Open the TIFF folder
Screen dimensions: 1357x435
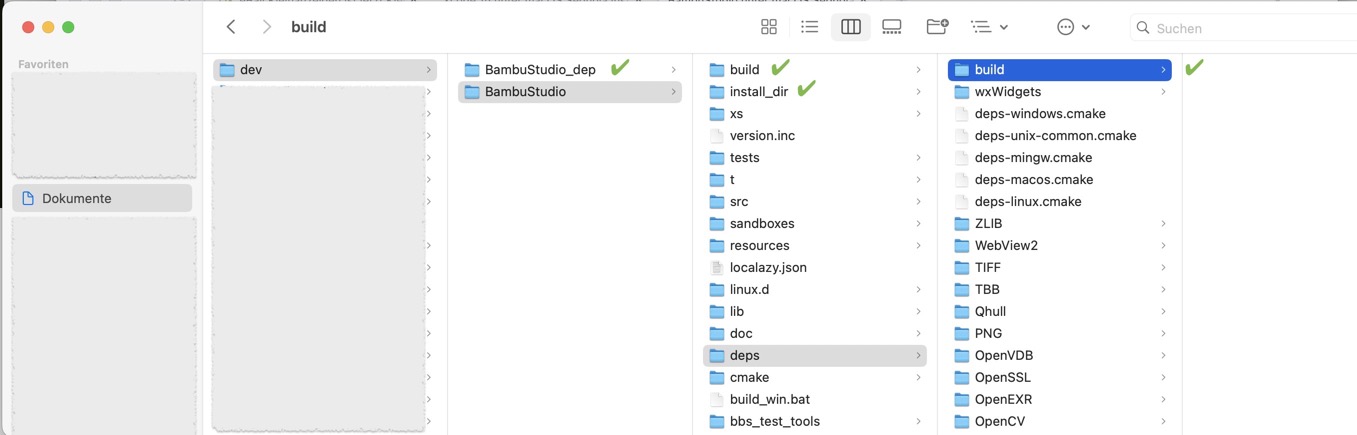tap(1060, 268)
